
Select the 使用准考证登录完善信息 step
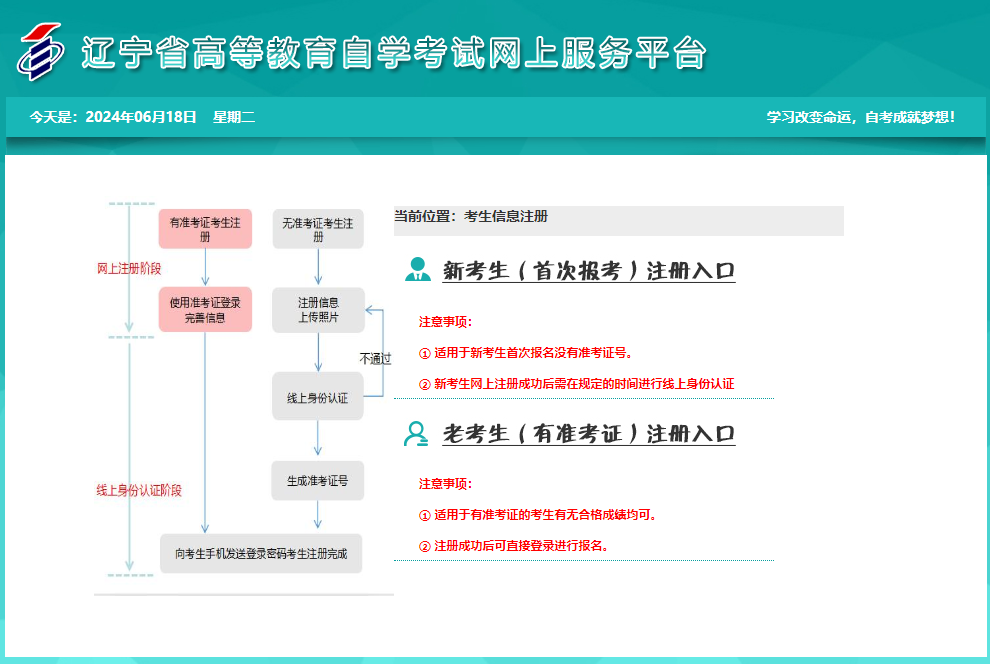pos(205,309)
